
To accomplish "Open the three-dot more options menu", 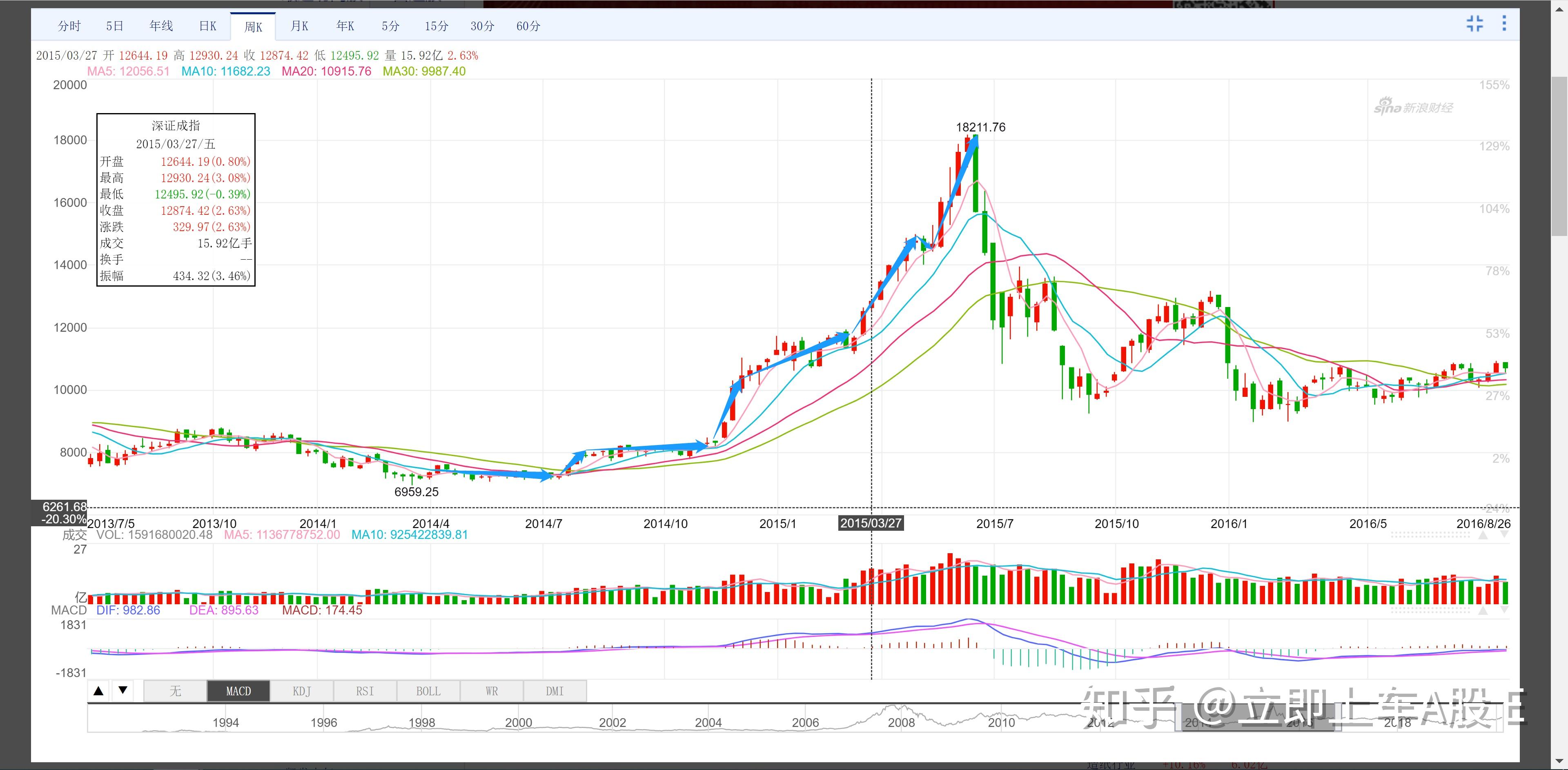I will (1504, 24).
